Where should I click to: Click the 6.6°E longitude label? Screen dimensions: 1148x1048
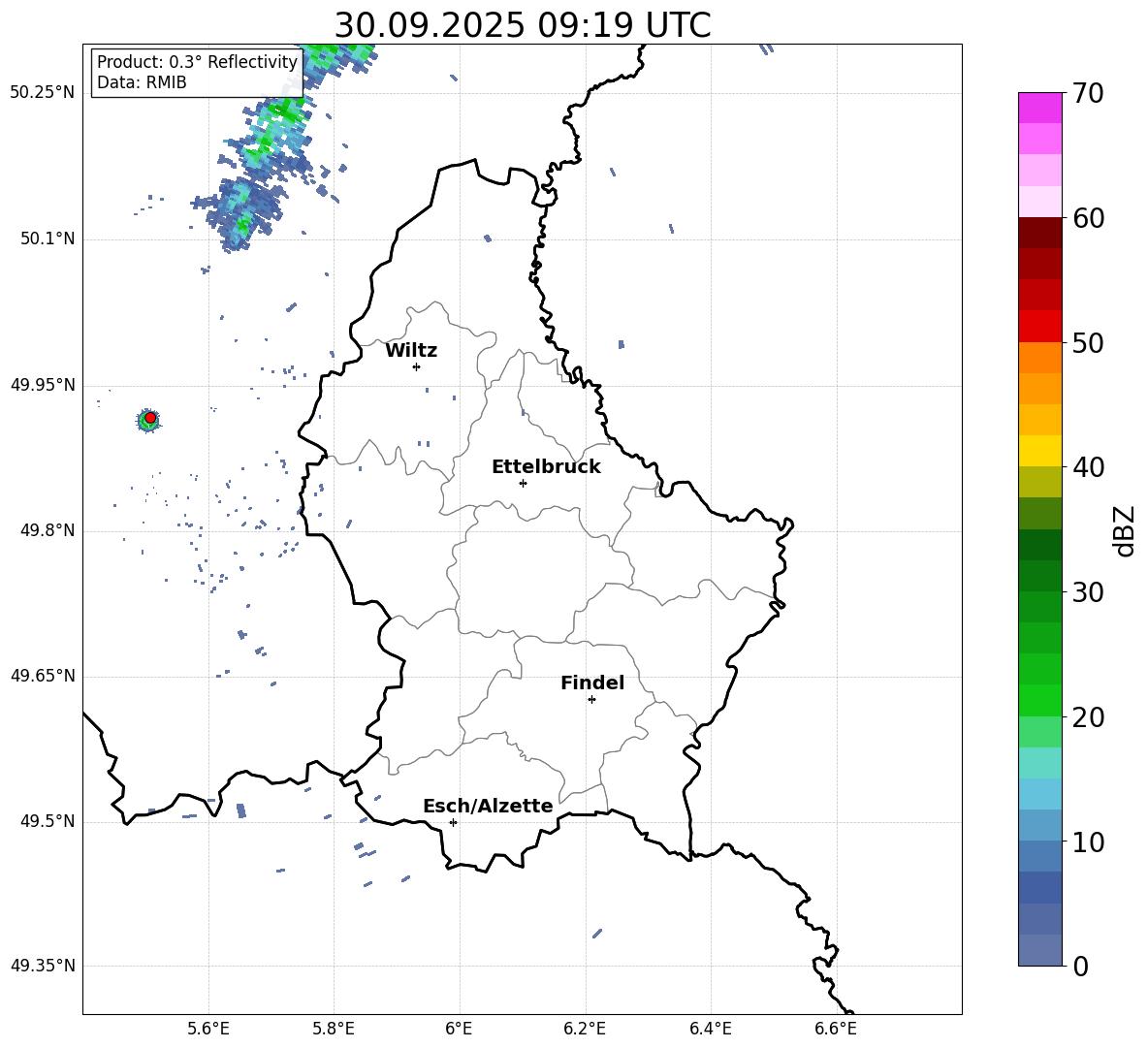tap(836, 1030)
